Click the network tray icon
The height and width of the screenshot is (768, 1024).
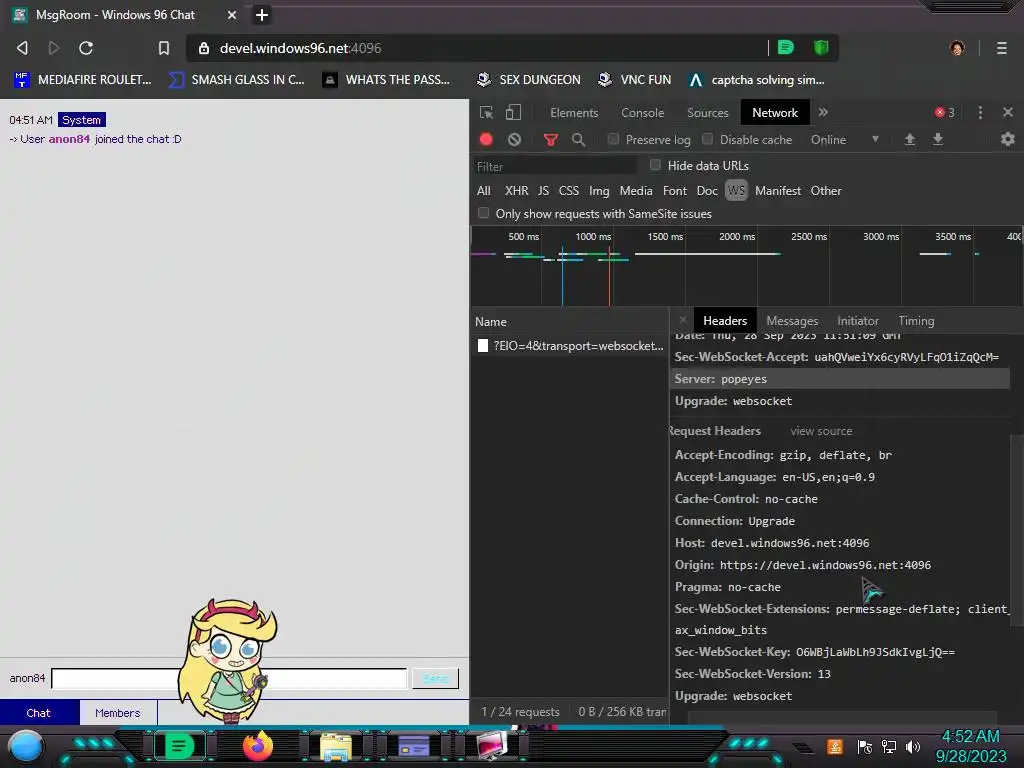(x=889, y=746)
